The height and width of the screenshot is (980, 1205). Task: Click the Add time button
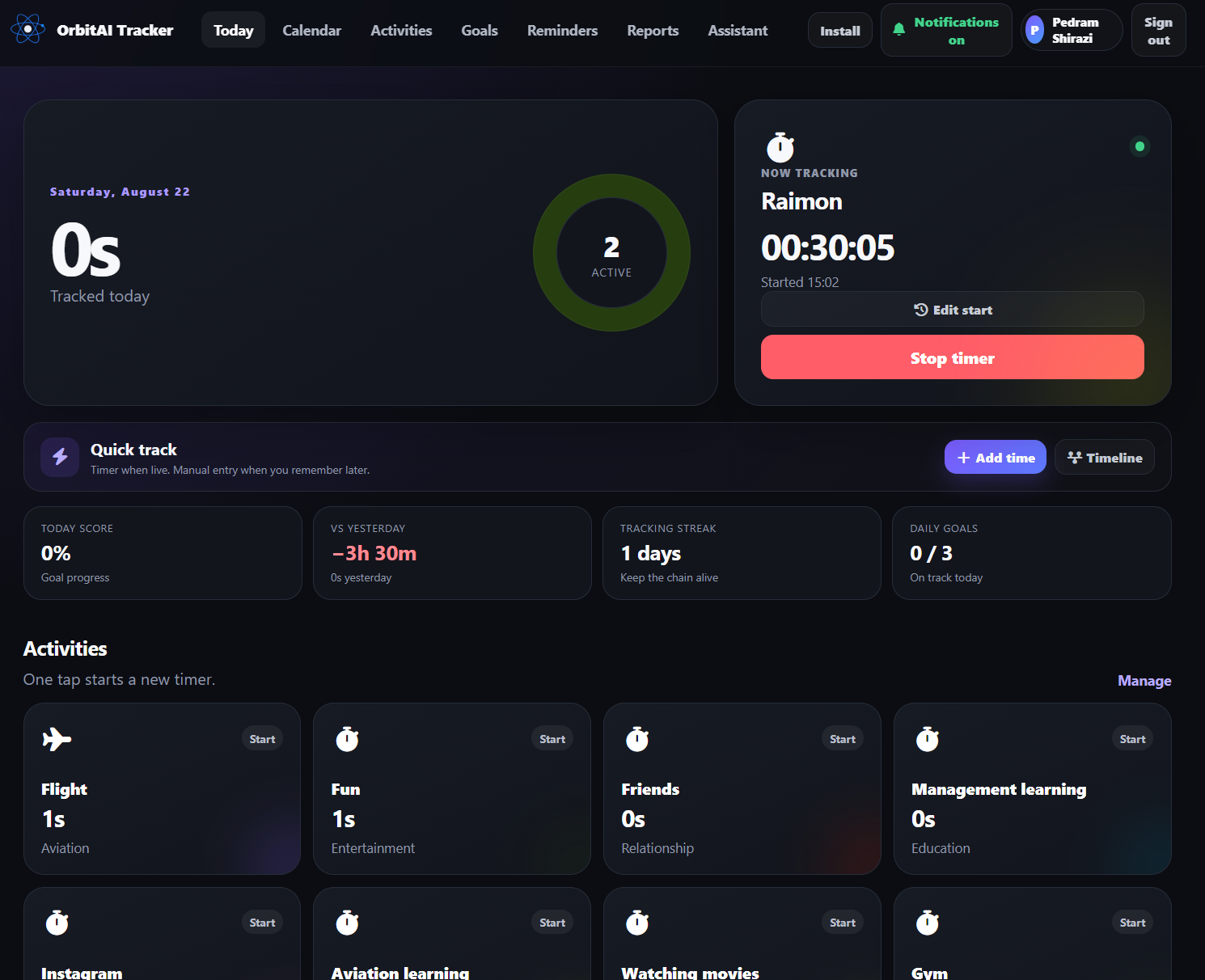(996, 457)
